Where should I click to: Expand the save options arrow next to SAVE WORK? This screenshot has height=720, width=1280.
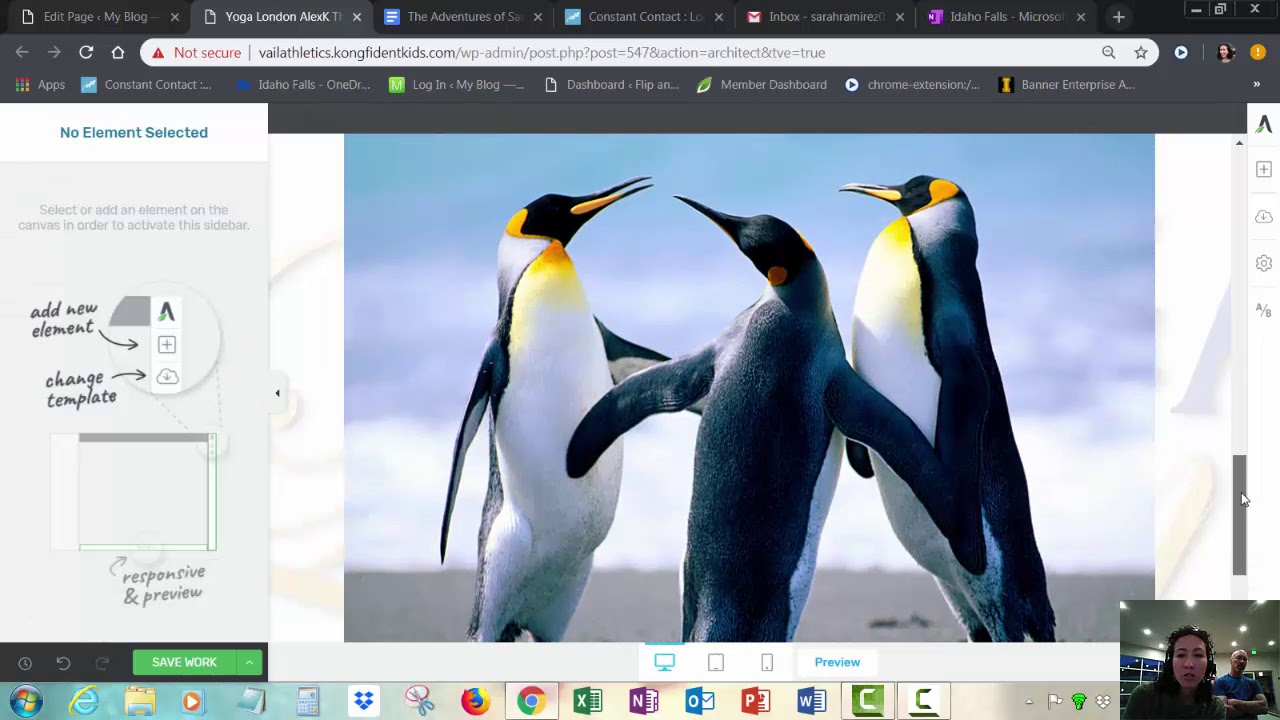coord(249,662)
